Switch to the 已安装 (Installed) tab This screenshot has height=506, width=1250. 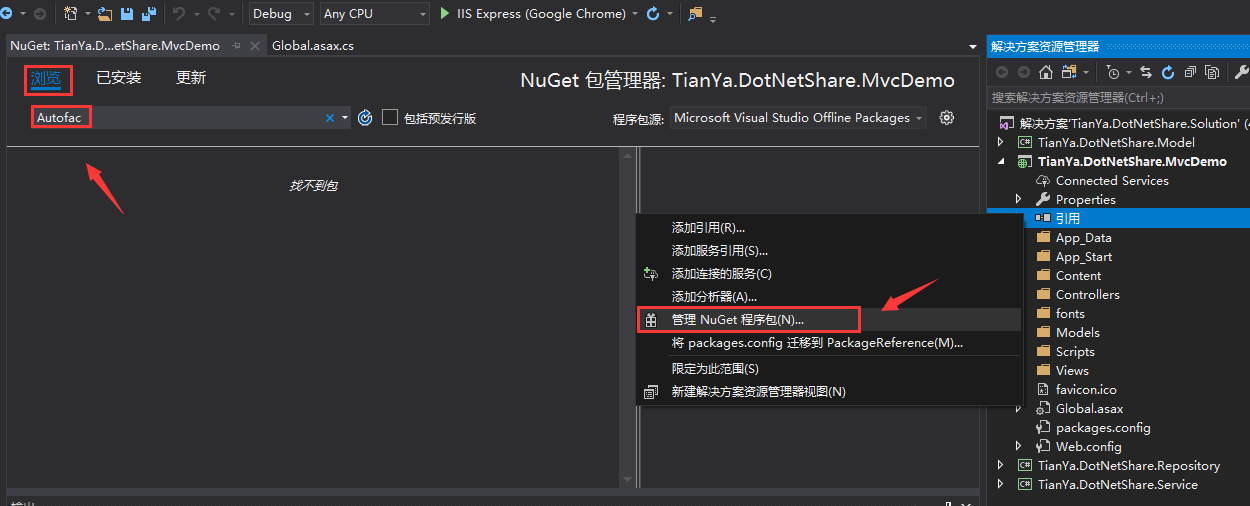pos(118,78)
